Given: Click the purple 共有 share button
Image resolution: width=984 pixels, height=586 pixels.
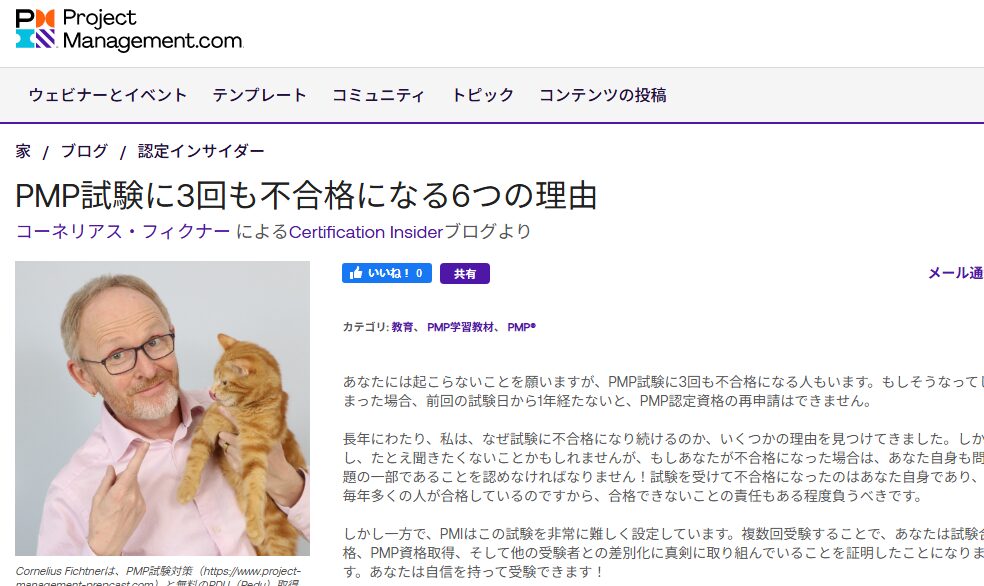Looking at the screenshot, I should (x=465, y=274).
